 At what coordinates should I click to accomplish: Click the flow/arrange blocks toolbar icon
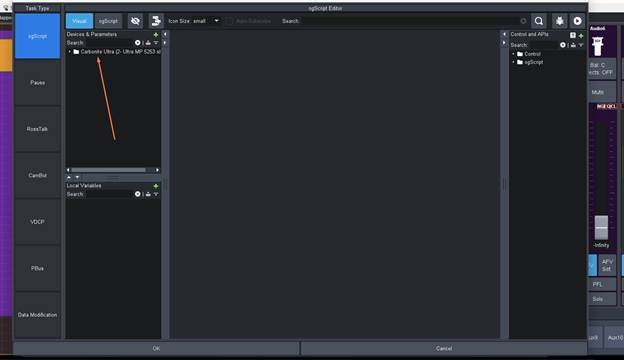[x=156, y=21]
